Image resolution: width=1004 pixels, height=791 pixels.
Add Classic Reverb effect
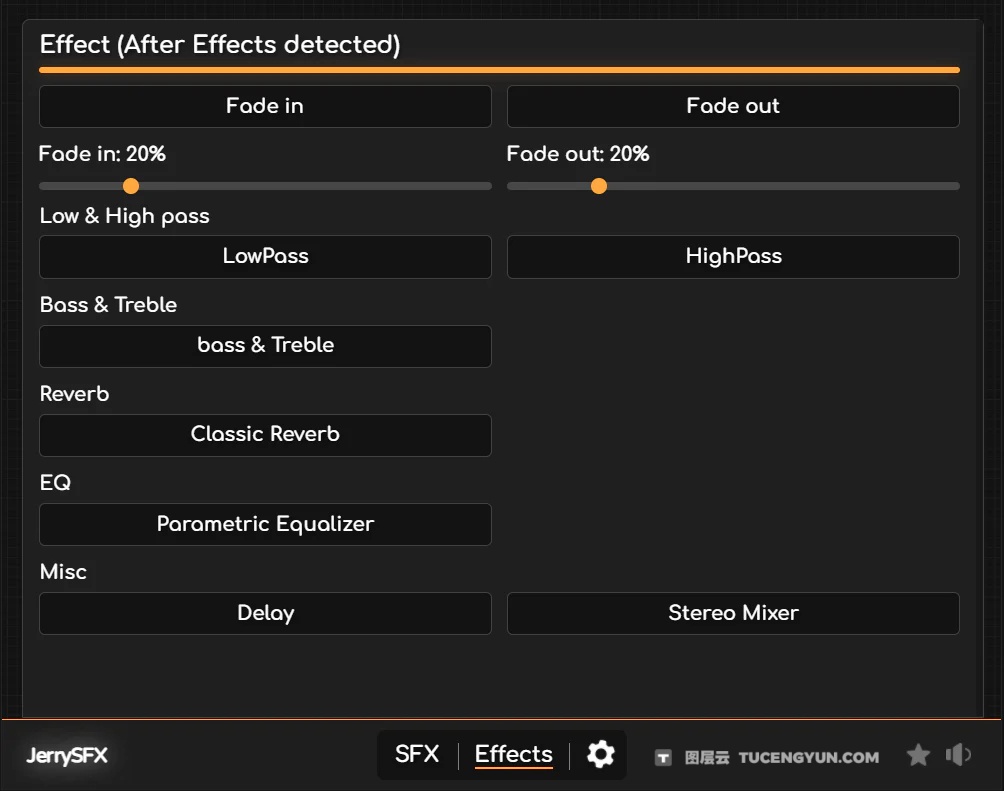[265, 435]
